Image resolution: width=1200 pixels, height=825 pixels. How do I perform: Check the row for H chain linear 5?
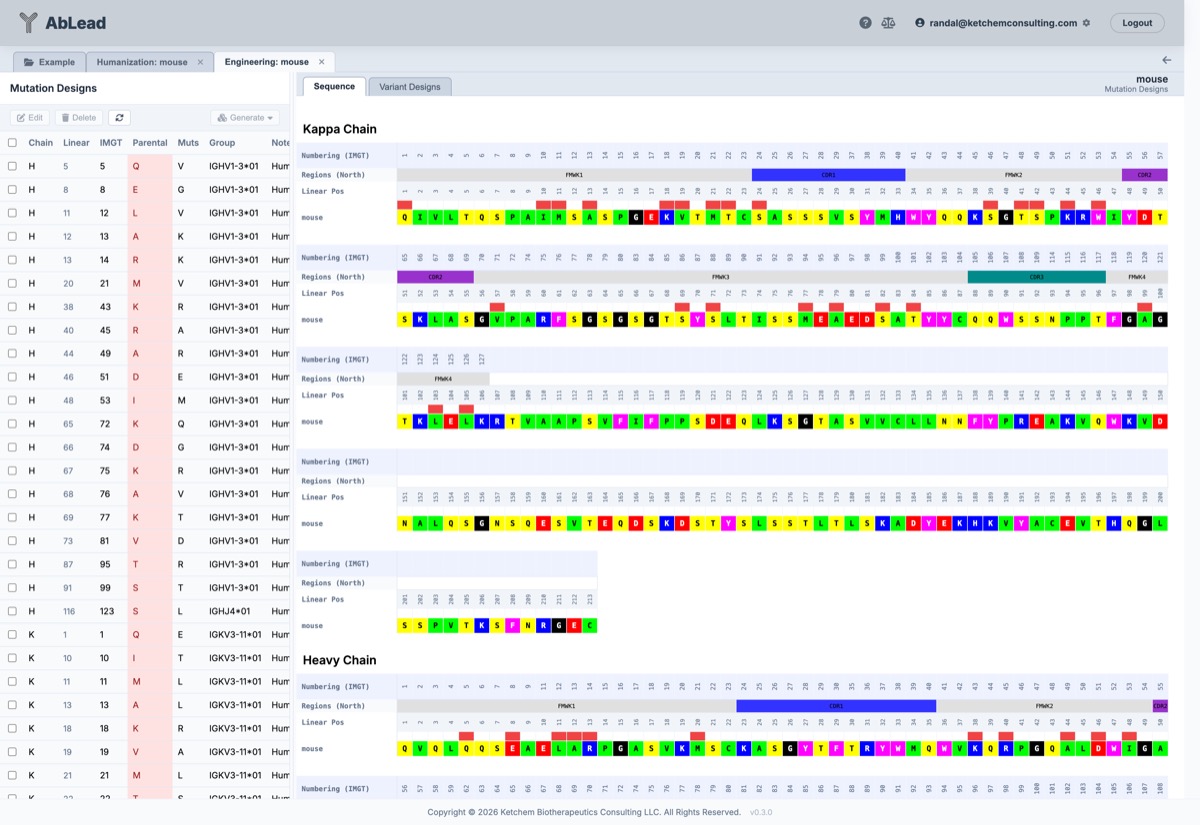[12, 166]
